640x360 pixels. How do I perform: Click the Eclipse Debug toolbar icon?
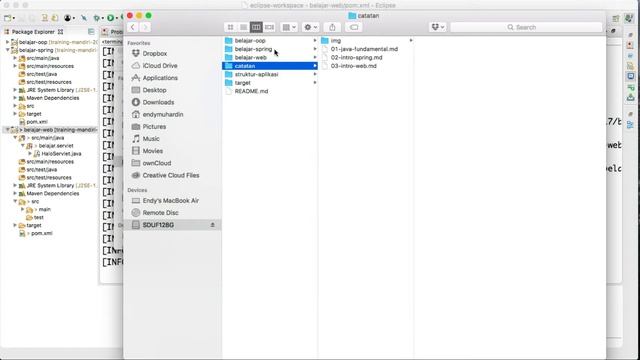pos(97,18)
